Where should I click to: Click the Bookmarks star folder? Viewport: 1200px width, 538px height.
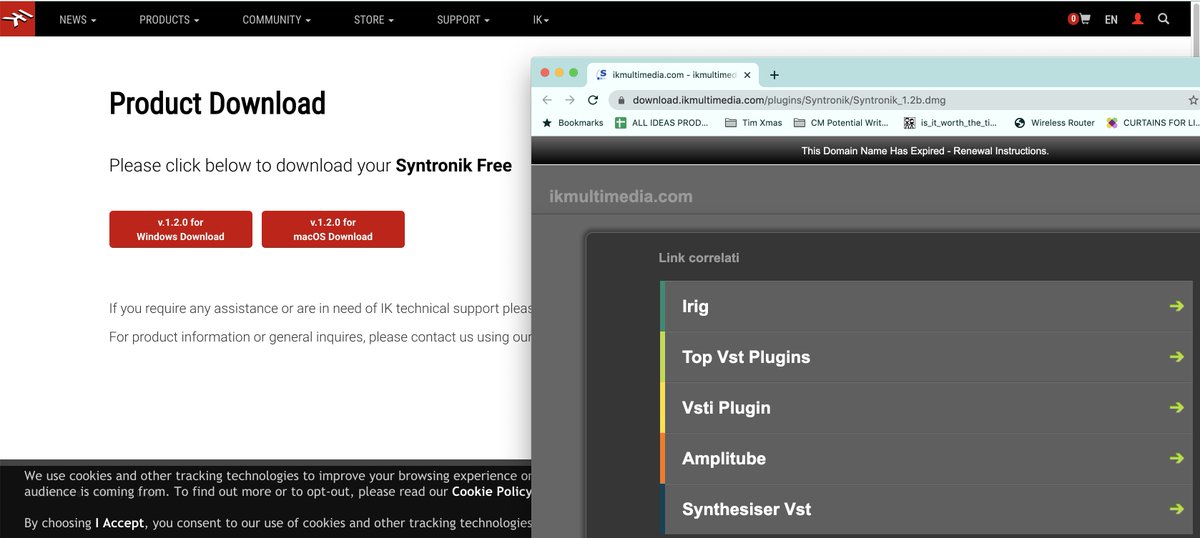(573, 123)
